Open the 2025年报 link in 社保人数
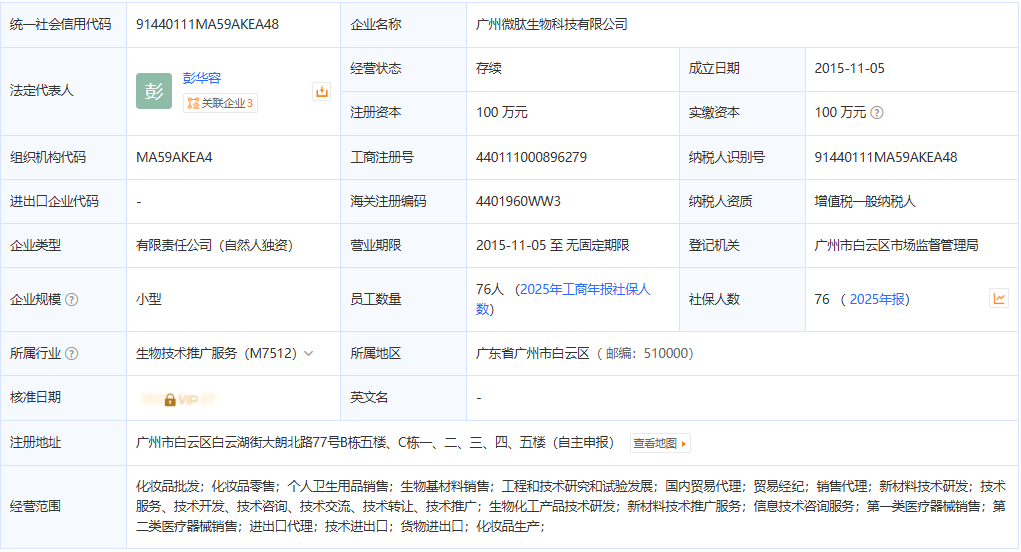1021x552 pixels. coord(877,299)
